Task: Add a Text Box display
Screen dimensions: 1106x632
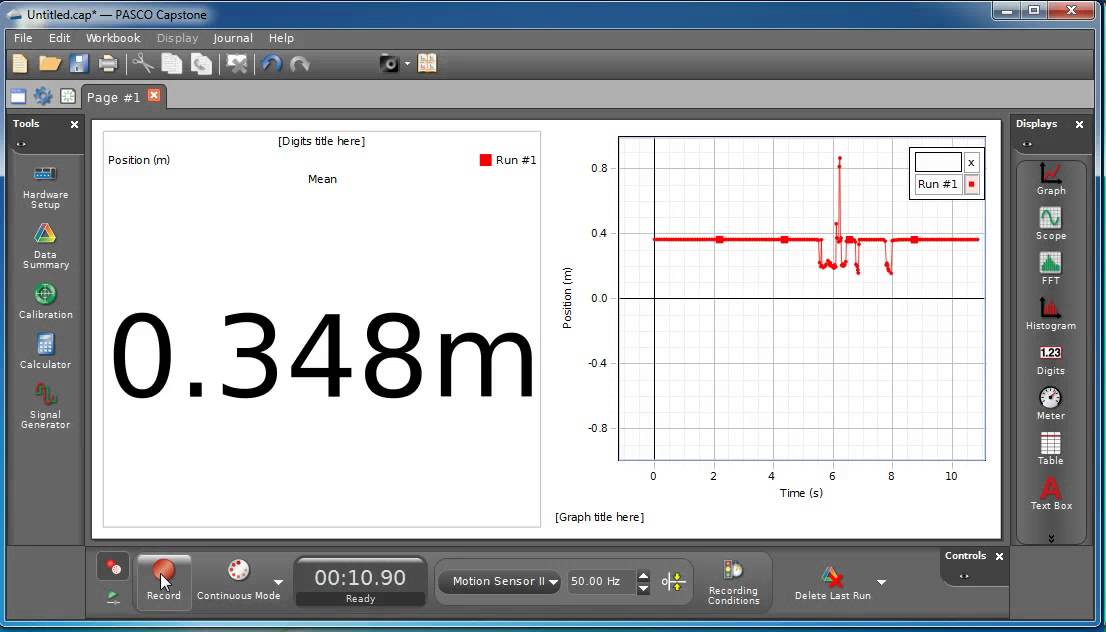Action: tap(1051, 494)
